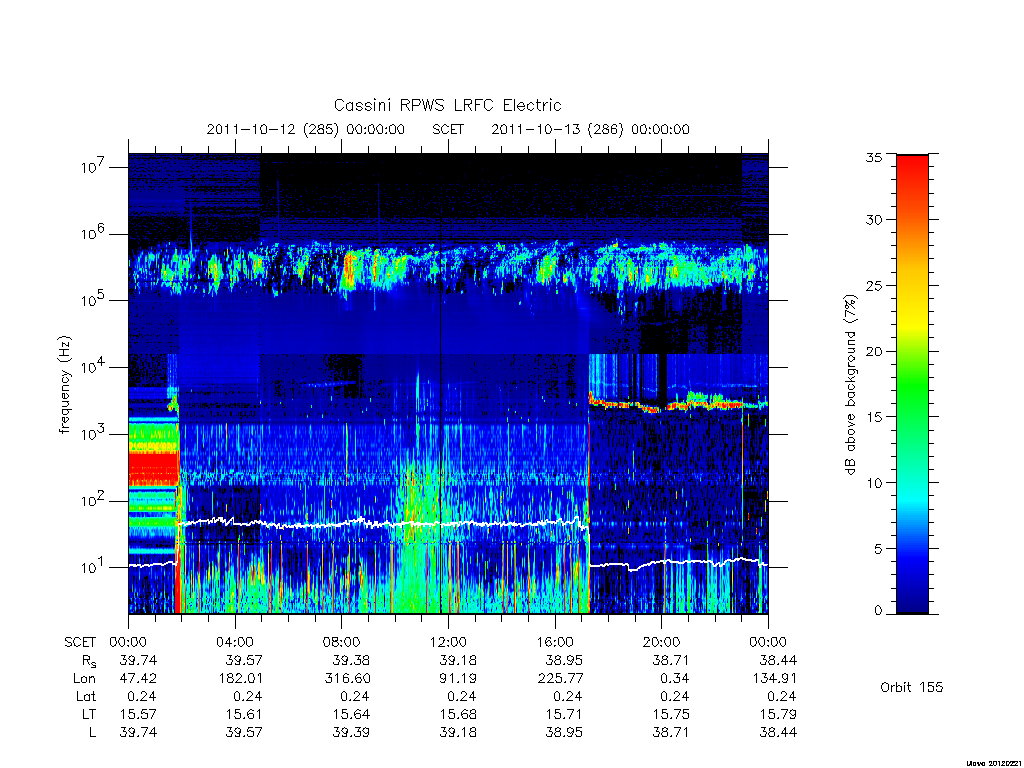Click the colorbar tick label '30'

pos(874,220)
